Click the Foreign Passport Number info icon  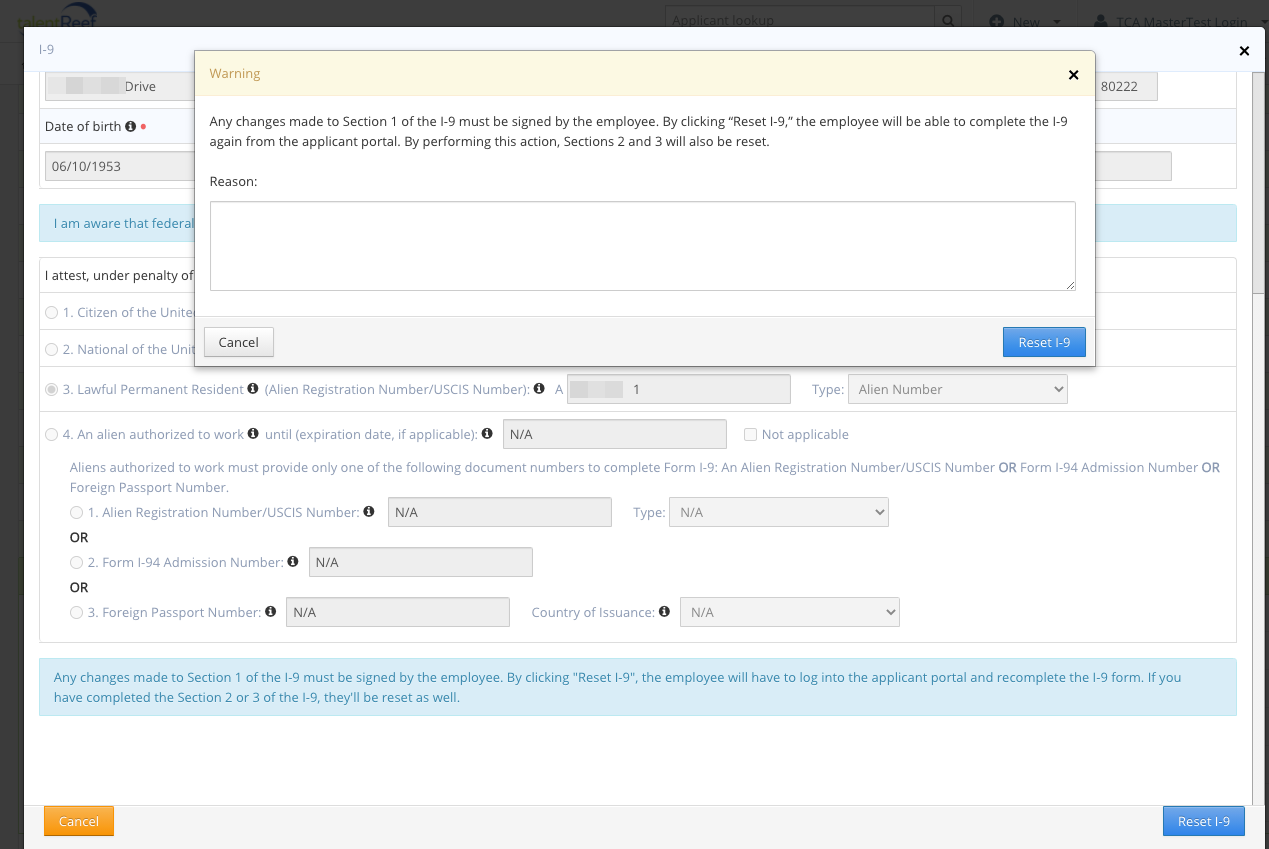(270, 611)
